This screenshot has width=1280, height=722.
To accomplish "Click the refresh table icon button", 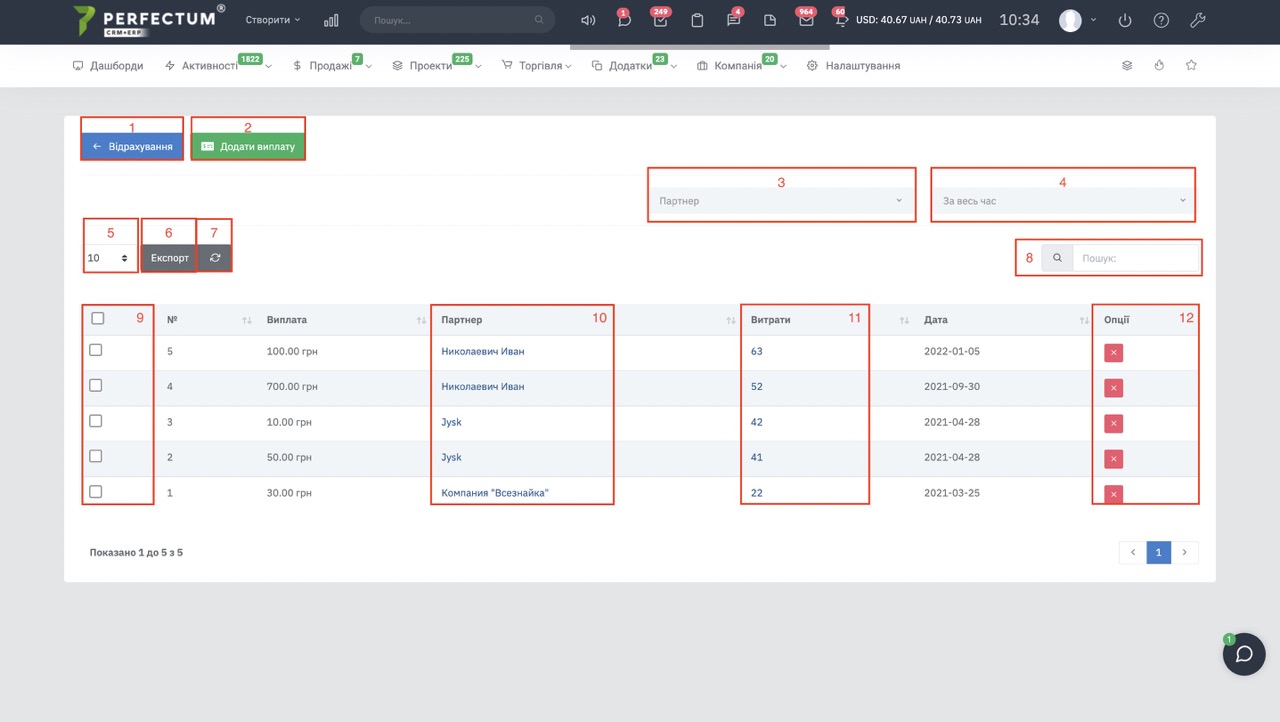I will click(x=215, y=258).
